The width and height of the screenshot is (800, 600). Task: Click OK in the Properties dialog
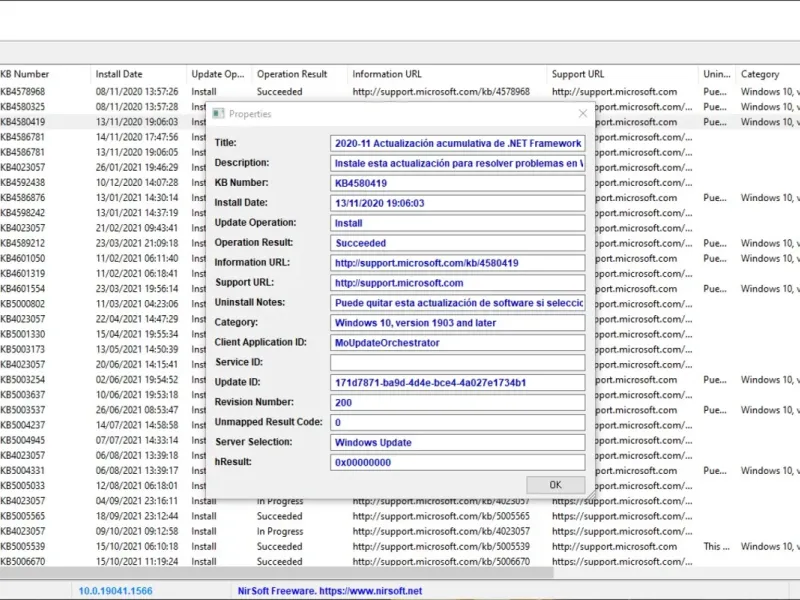pos(556,485)
